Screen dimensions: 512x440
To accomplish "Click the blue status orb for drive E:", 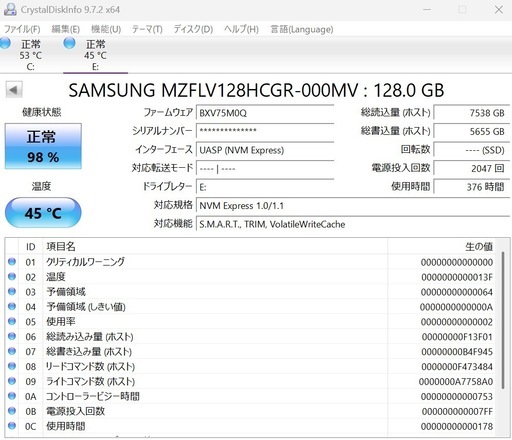I will click(x=69, y=43).
